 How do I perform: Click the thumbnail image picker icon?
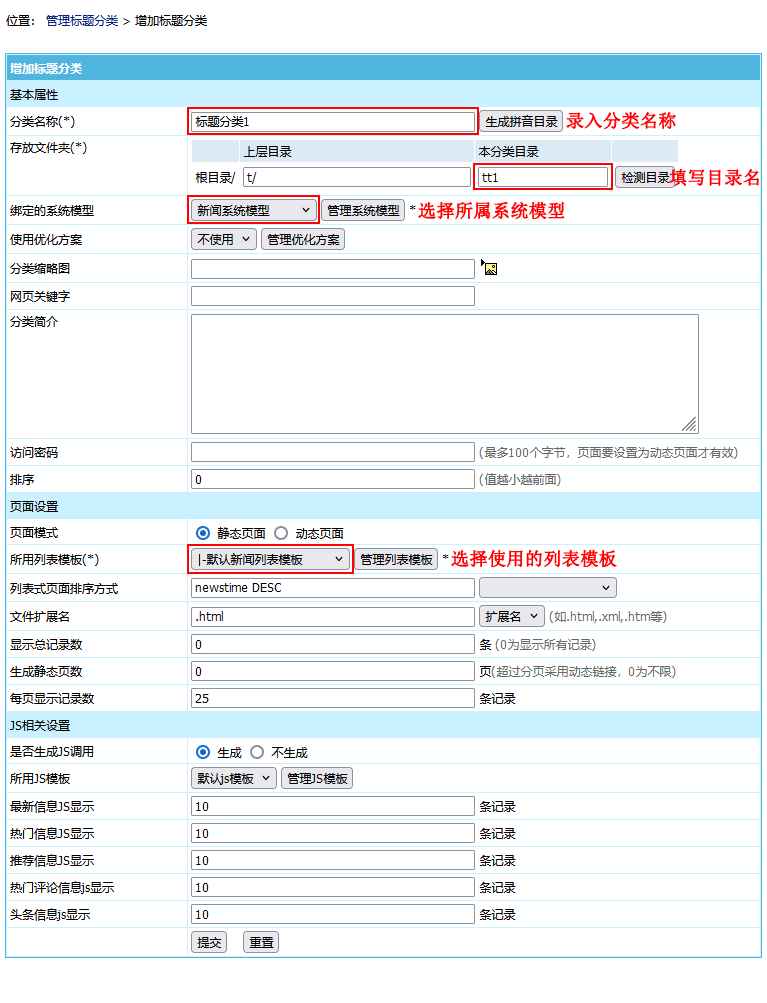[x=489, y=267]
